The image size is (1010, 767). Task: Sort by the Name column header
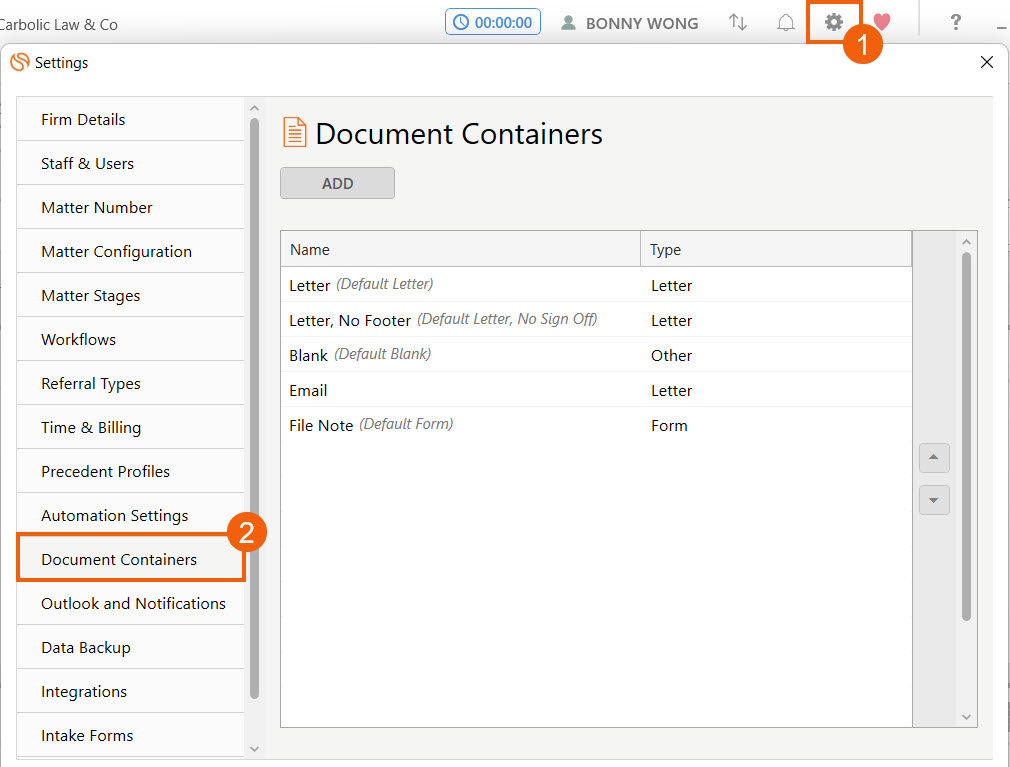460,250
